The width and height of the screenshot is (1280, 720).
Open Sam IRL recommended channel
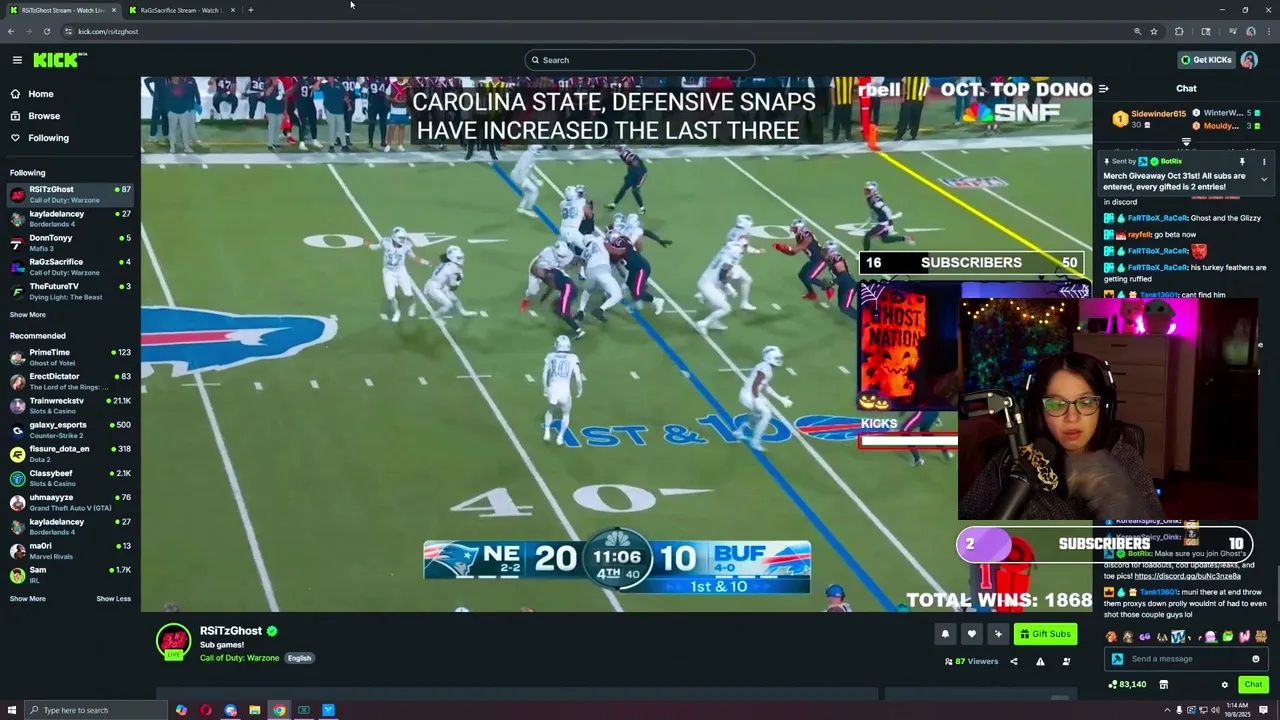point(70,575)
